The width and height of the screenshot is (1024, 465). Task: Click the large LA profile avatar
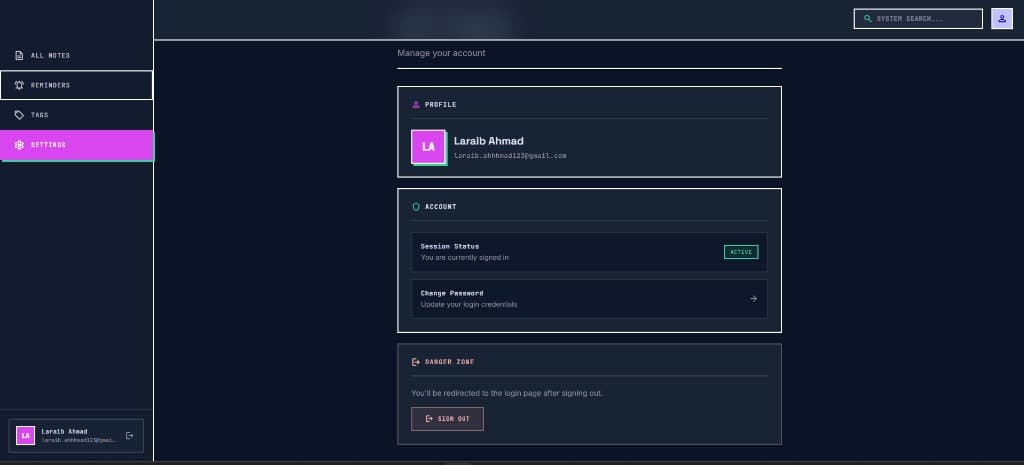(428, 147)
